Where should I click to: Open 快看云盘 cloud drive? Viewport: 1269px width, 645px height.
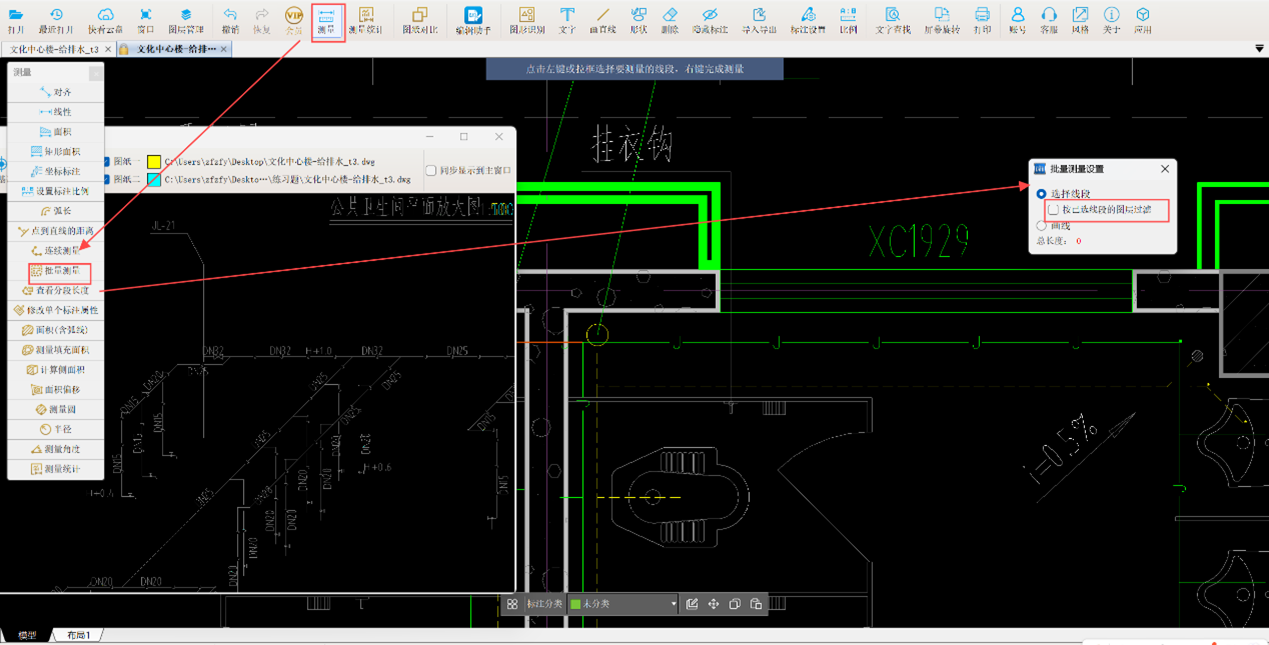pos(105,19)
